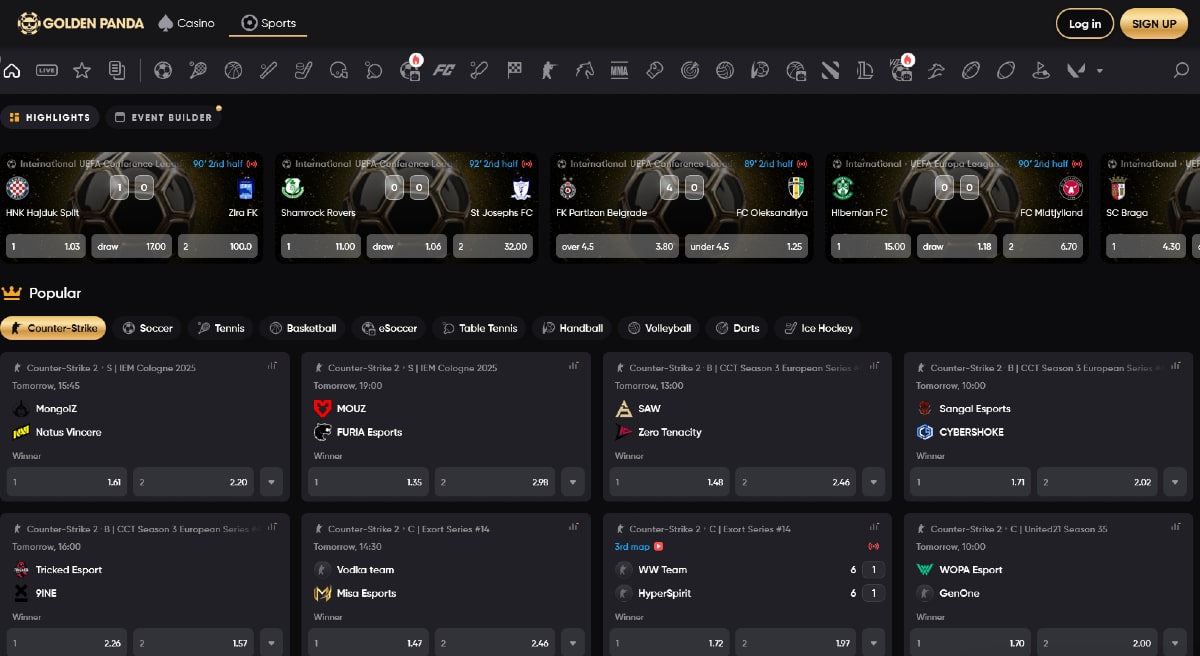Select the boxing glove icon
Screen dimensions: 1200x656
pyautogui.click(x=655, y=70)
